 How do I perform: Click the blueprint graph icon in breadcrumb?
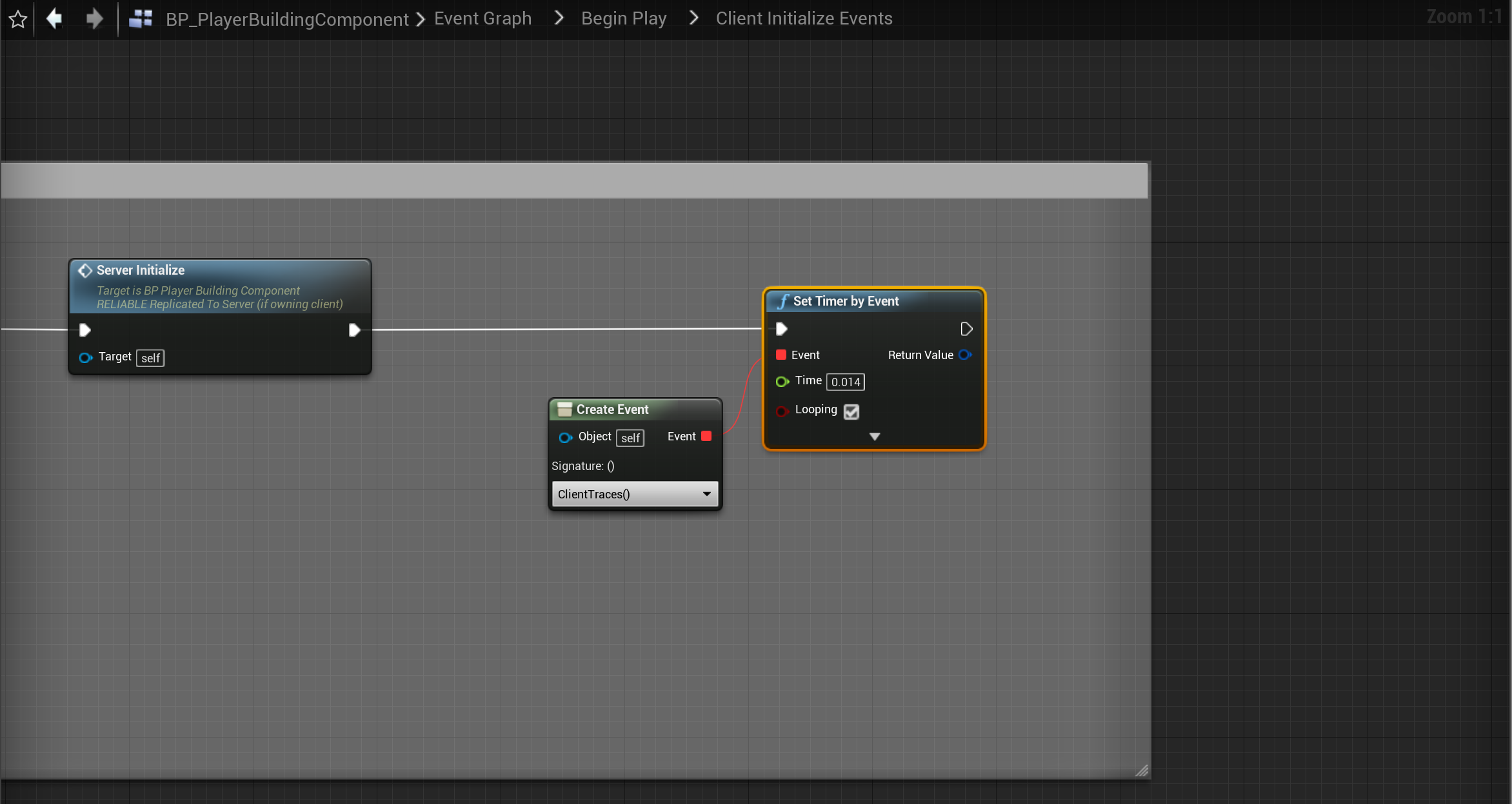click(x=141, y=19)
